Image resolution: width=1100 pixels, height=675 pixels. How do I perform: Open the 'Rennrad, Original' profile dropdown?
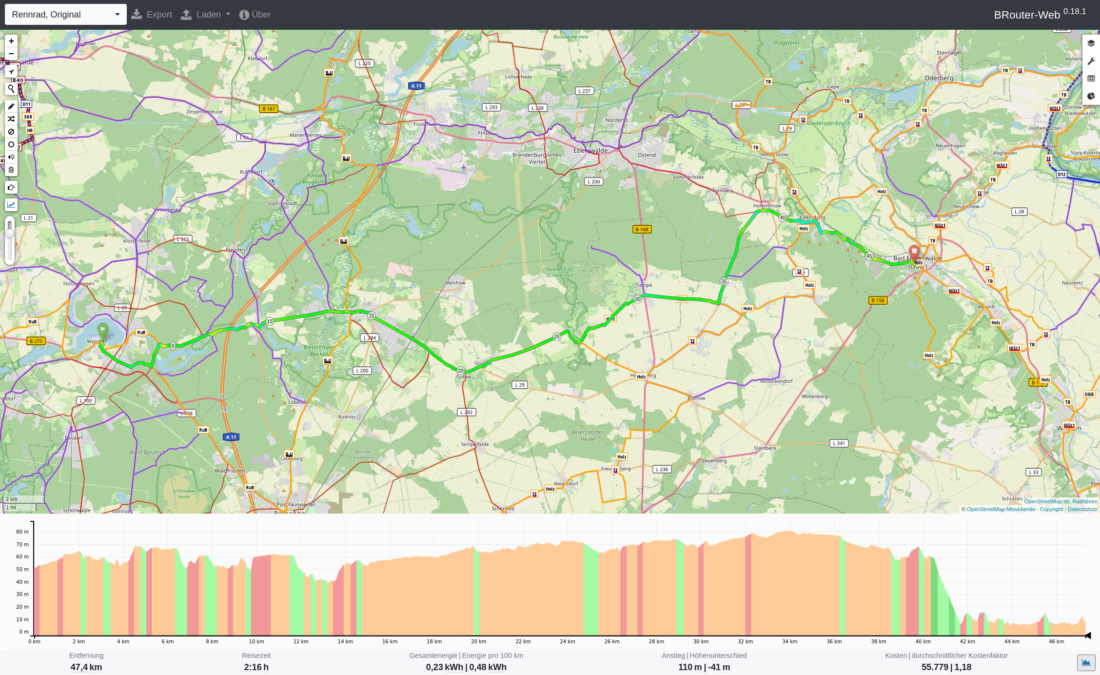click(x=65, y=14)
